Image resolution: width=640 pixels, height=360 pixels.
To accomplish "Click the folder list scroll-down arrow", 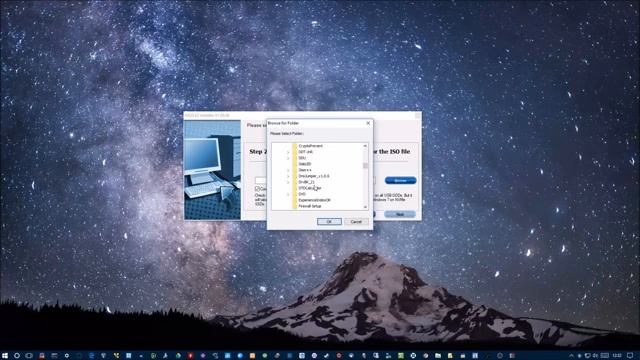I will (365, 207).
